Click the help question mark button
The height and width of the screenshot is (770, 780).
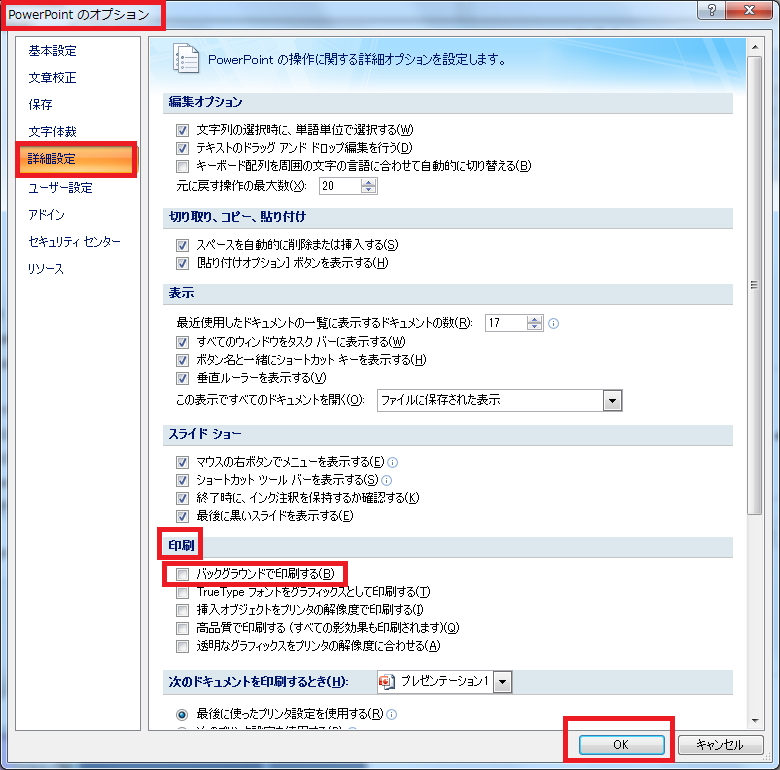[711, 10]
